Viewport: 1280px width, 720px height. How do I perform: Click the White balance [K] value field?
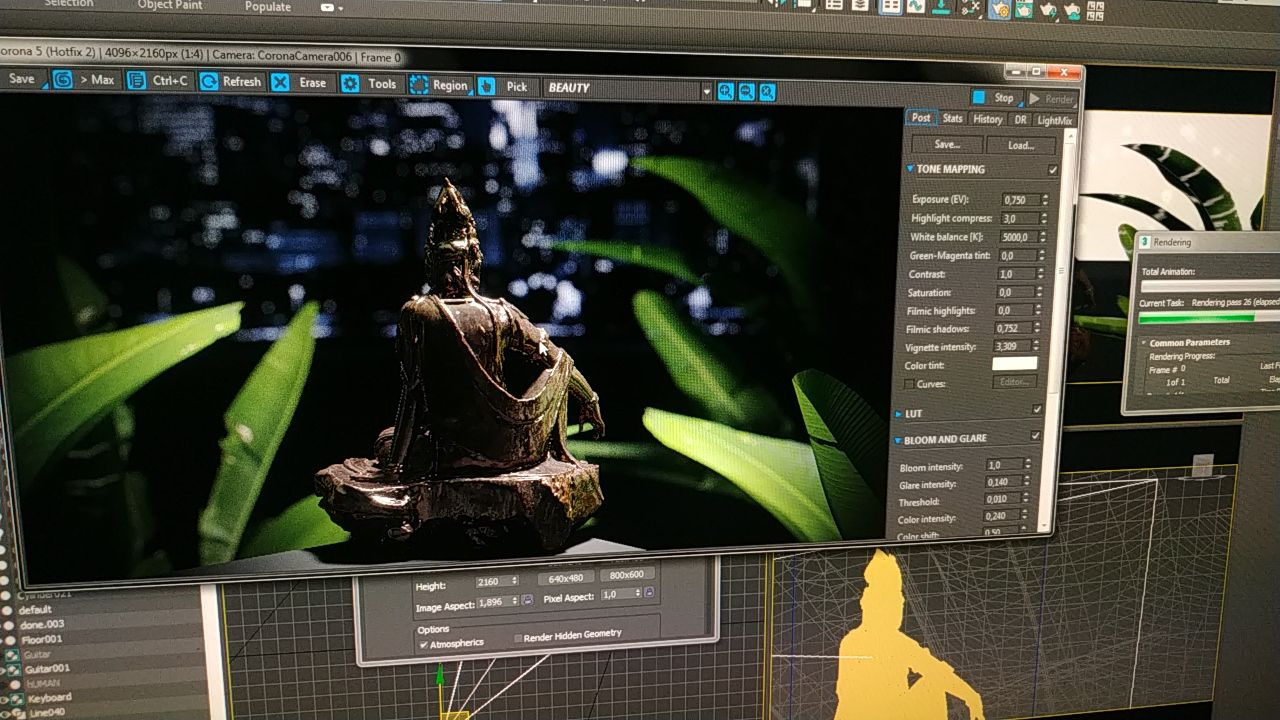click(1020, 237)
